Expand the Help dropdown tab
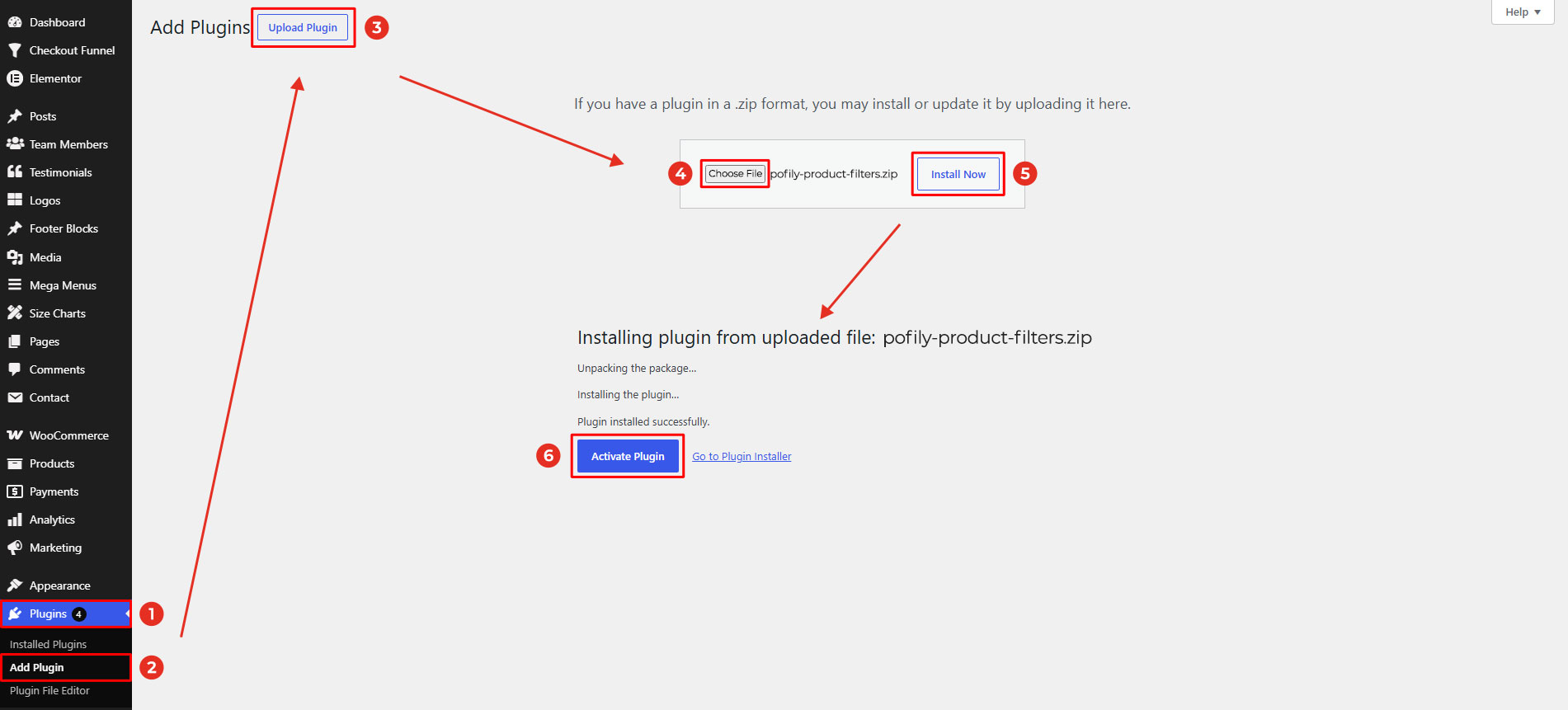The width and height of the screenshot is (1568, 710). [1523, 12]
